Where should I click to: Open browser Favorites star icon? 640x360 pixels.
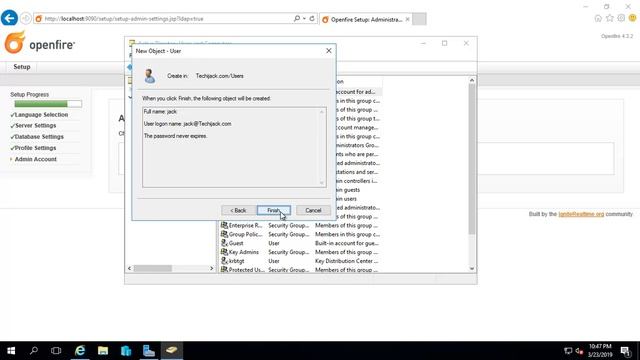click(610, 18)
